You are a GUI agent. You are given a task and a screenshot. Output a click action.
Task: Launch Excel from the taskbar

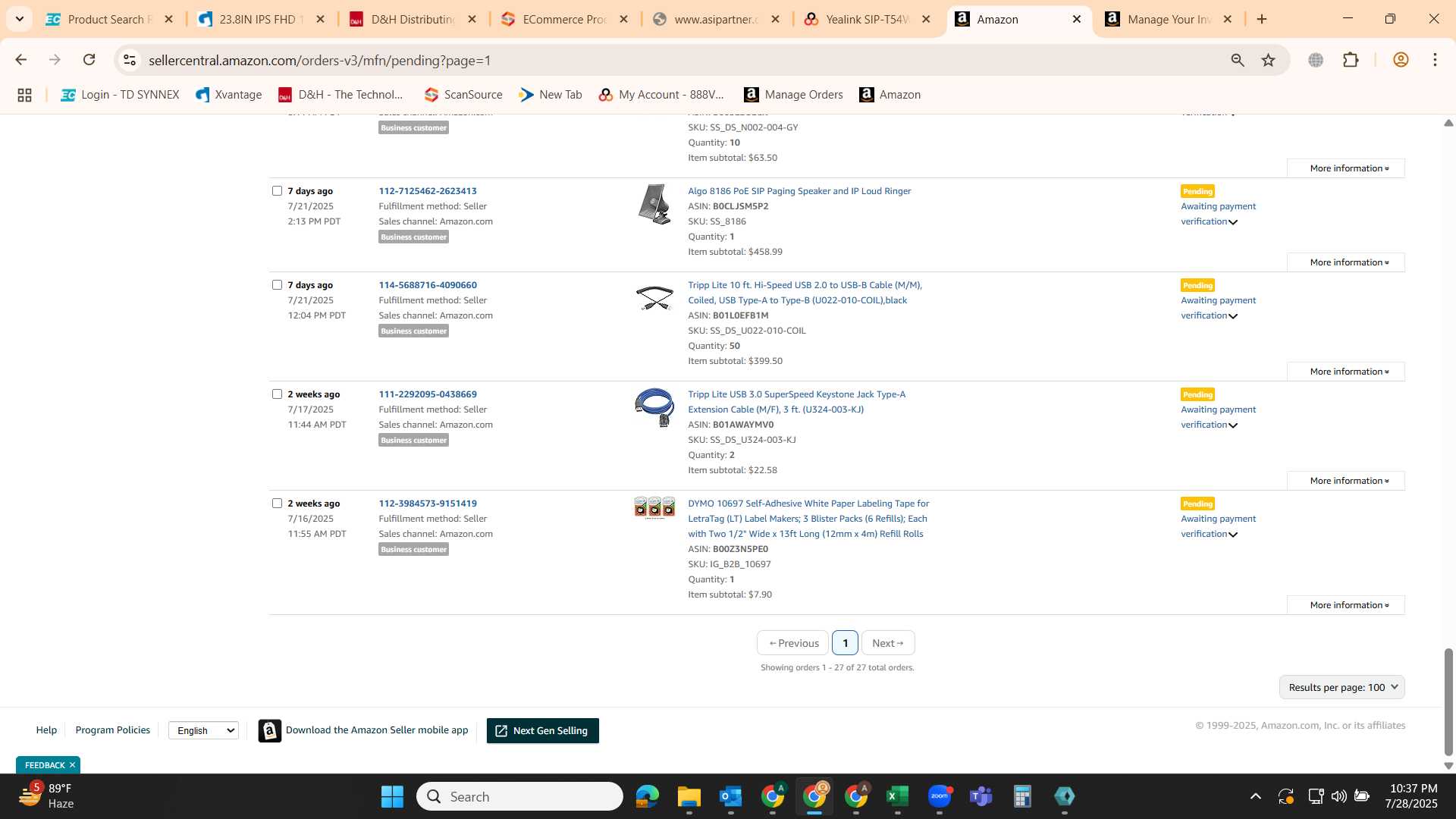[897, 796]
